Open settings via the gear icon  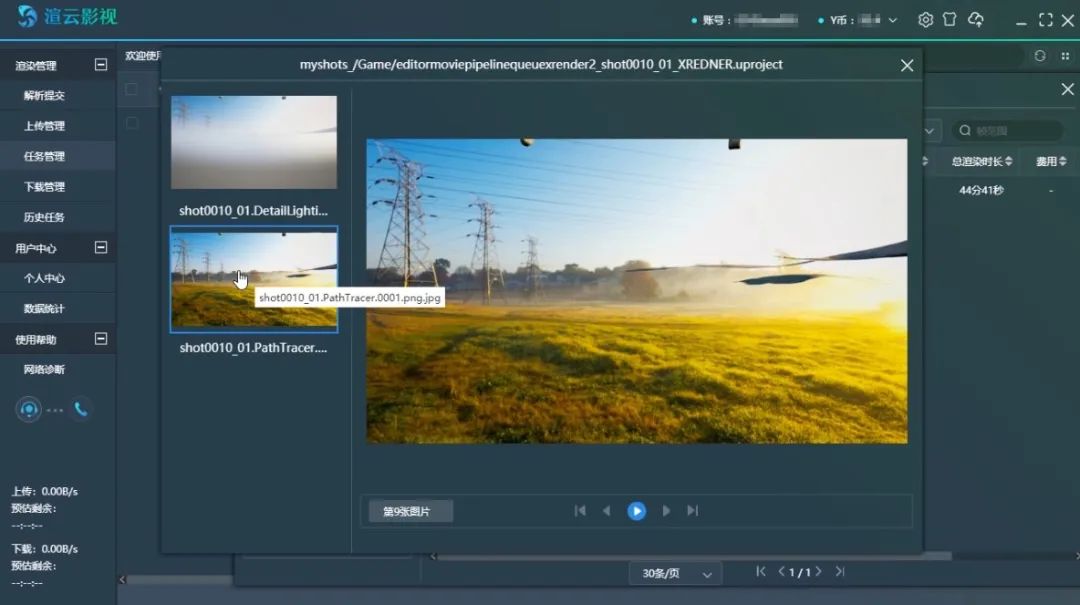pyautogui.click(x=925, y=20)
